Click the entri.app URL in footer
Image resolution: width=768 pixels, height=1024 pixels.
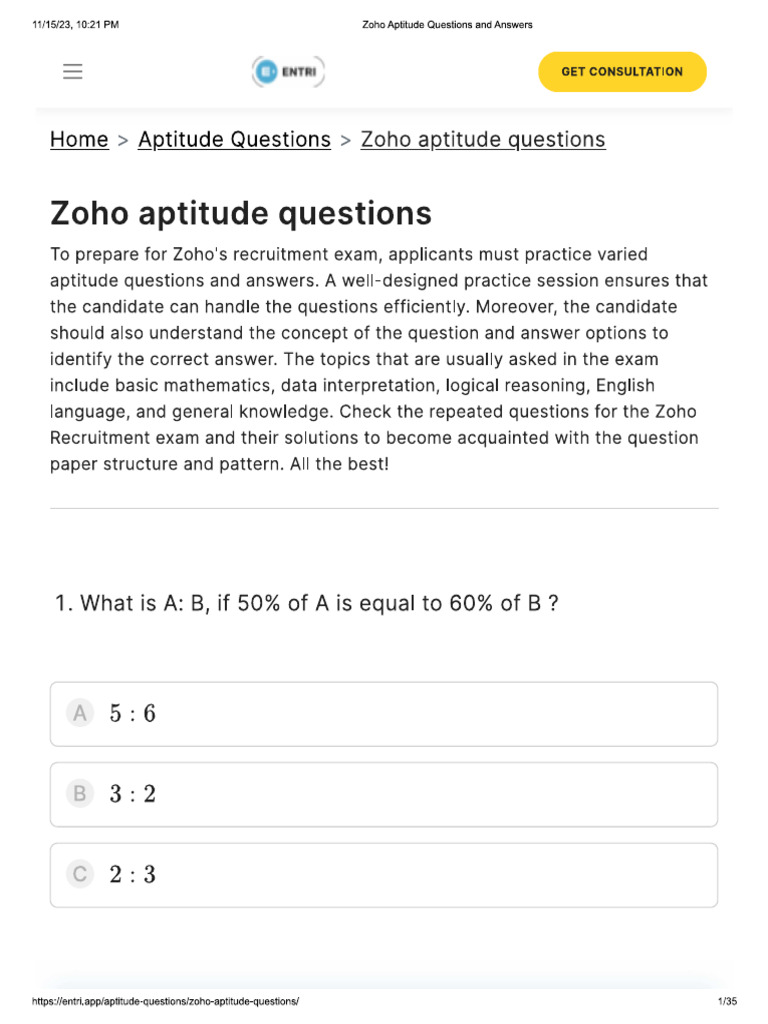tap(166, 1002)
